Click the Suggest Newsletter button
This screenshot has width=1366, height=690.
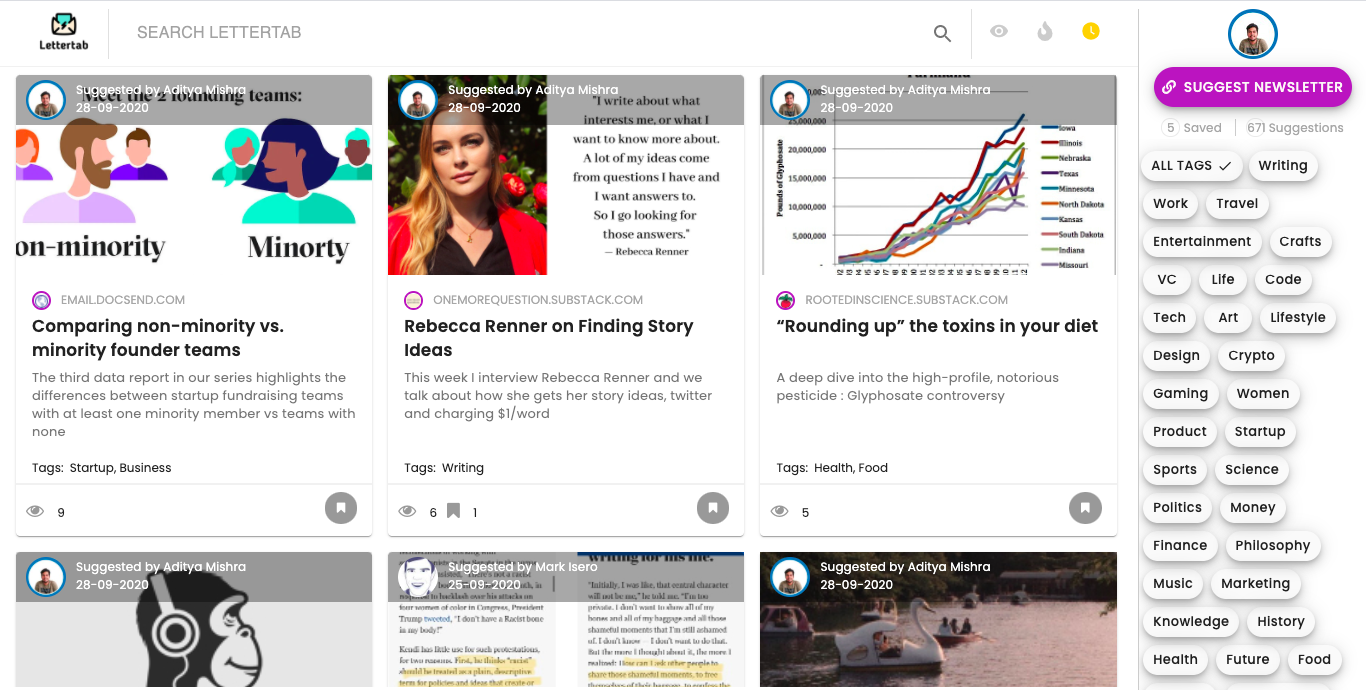pyautogui.click(x=1253, y=87)
